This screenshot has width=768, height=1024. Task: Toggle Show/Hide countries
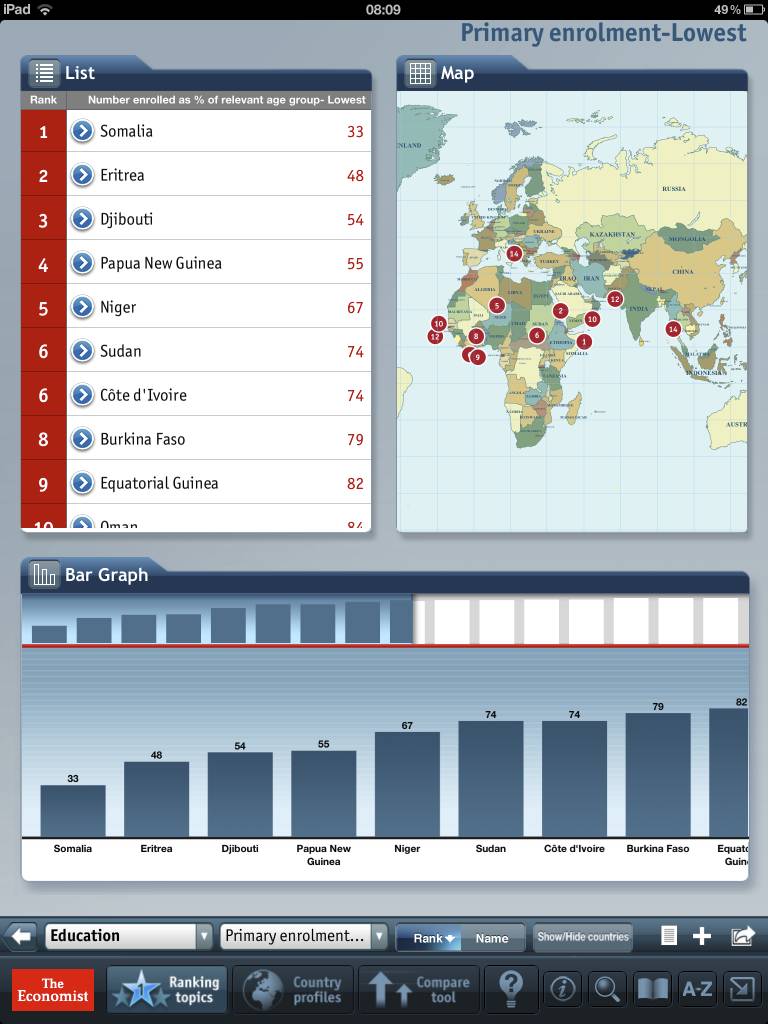(583, 937)
